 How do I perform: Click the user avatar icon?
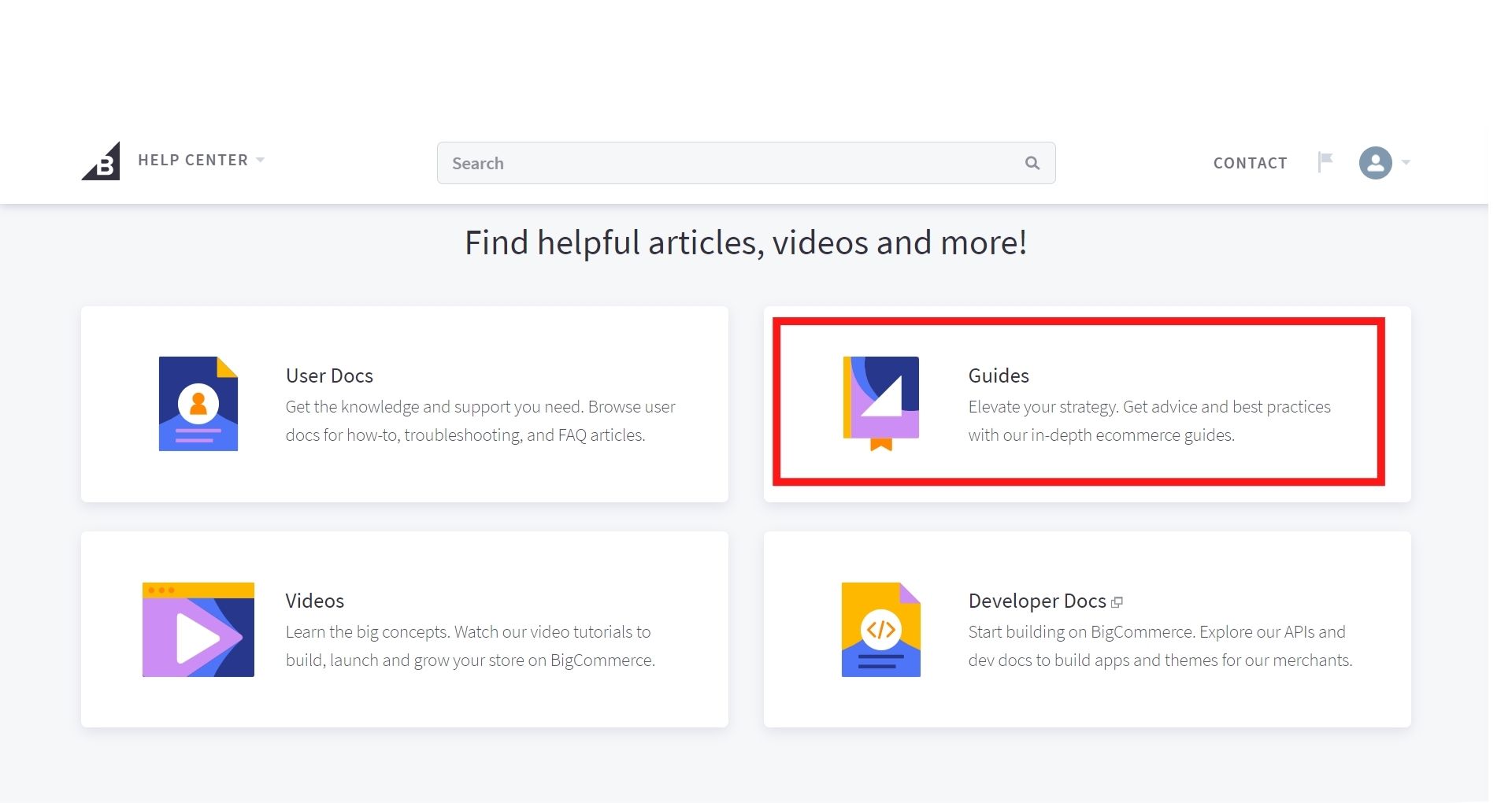click(x=1375, y=163)
